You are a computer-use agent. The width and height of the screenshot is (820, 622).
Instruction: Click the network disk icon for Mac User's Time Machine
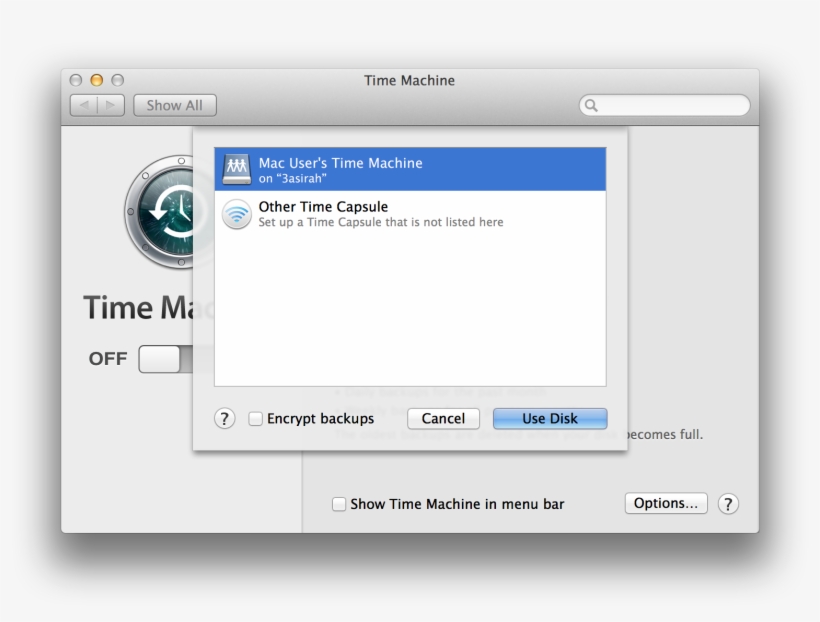coord(237,169)
